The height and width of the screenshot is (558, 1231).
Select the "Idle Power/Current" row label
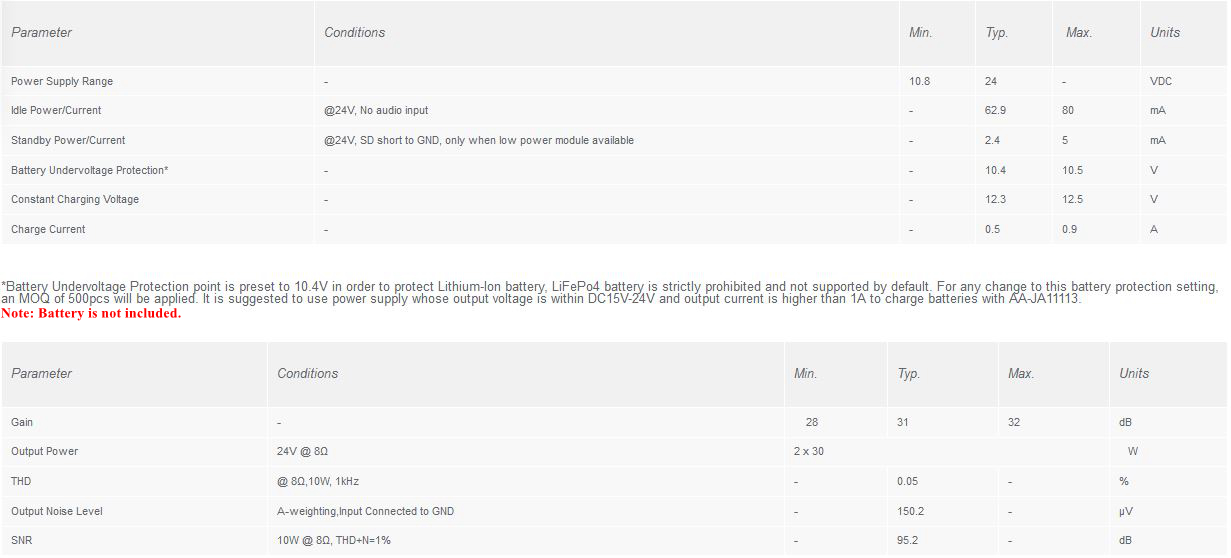click(x=56, y=110)
